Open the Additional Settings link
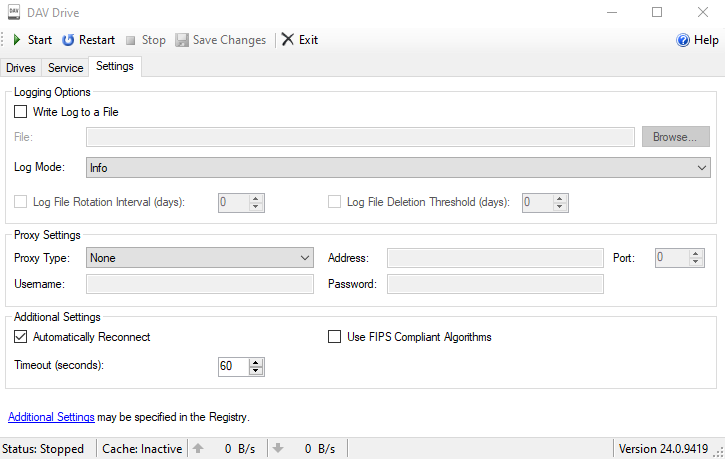 click(51, 417)
